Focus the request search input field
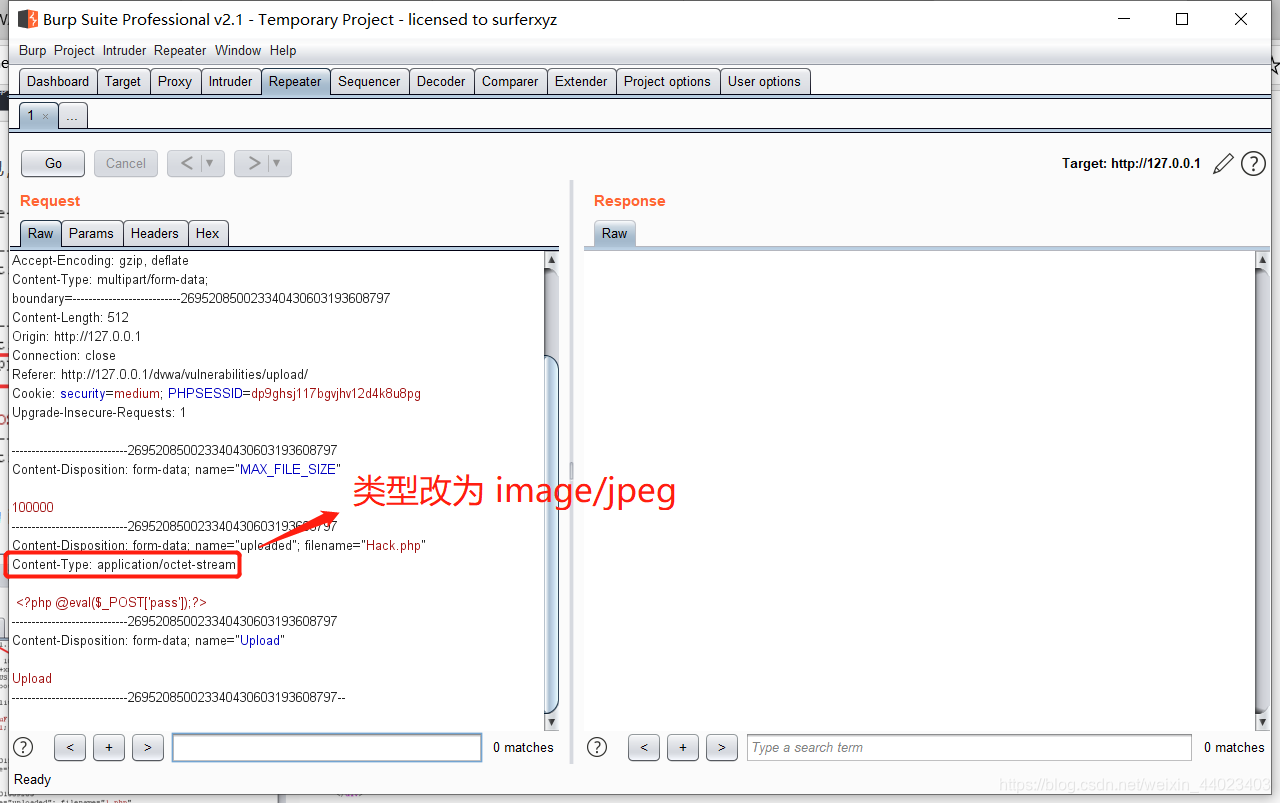This screenshot has width=1280, height=803. pyautogui.click(x=327, y=747)
